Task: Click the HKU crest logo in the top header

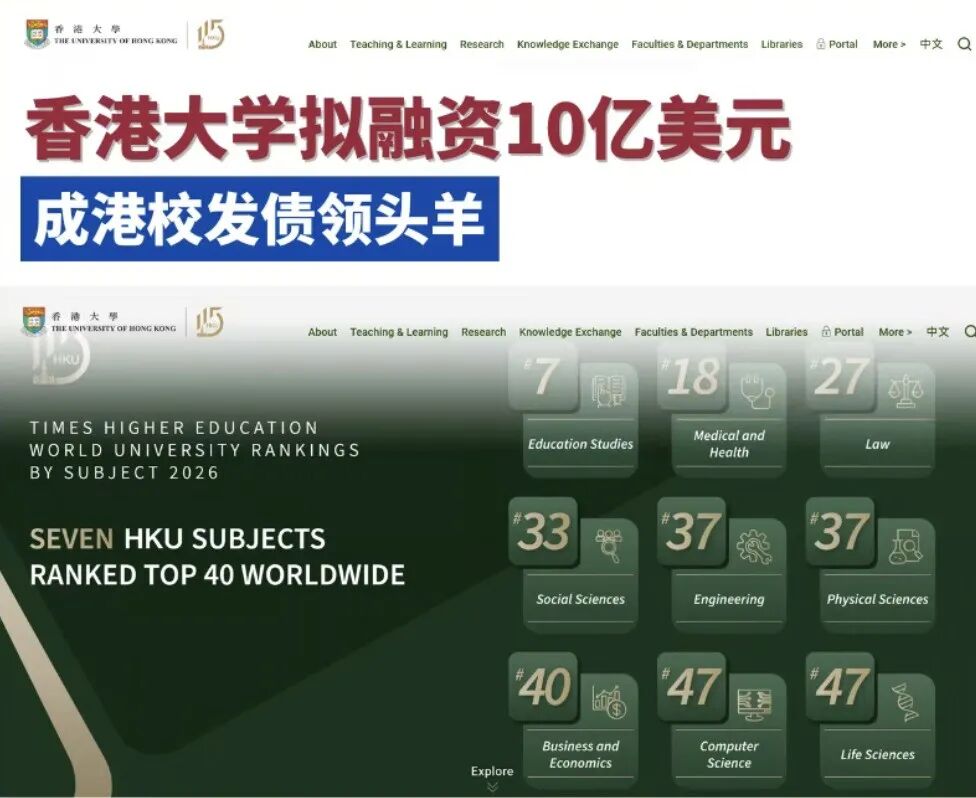Action: pyautogui.click(x=37, y=34)
